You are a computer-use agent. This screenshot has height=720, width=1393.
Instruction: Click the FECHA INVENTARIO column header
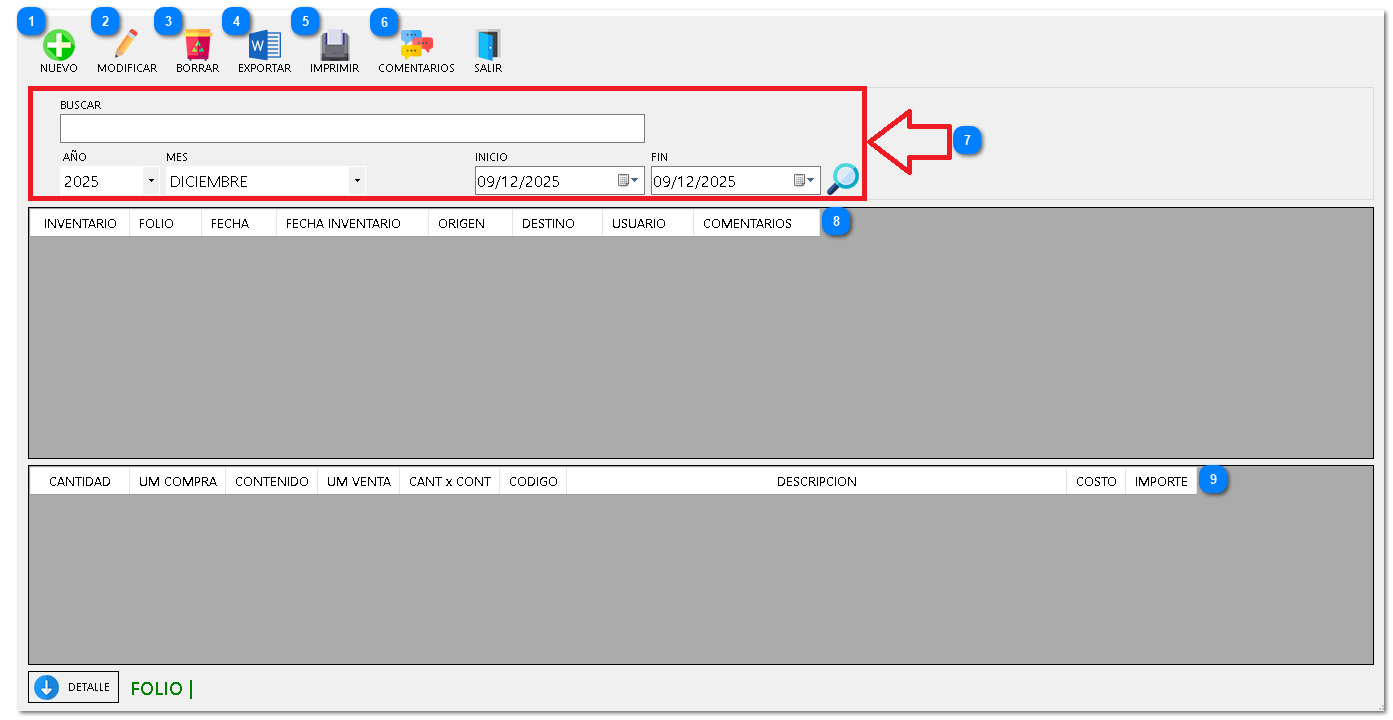(343, 224)
